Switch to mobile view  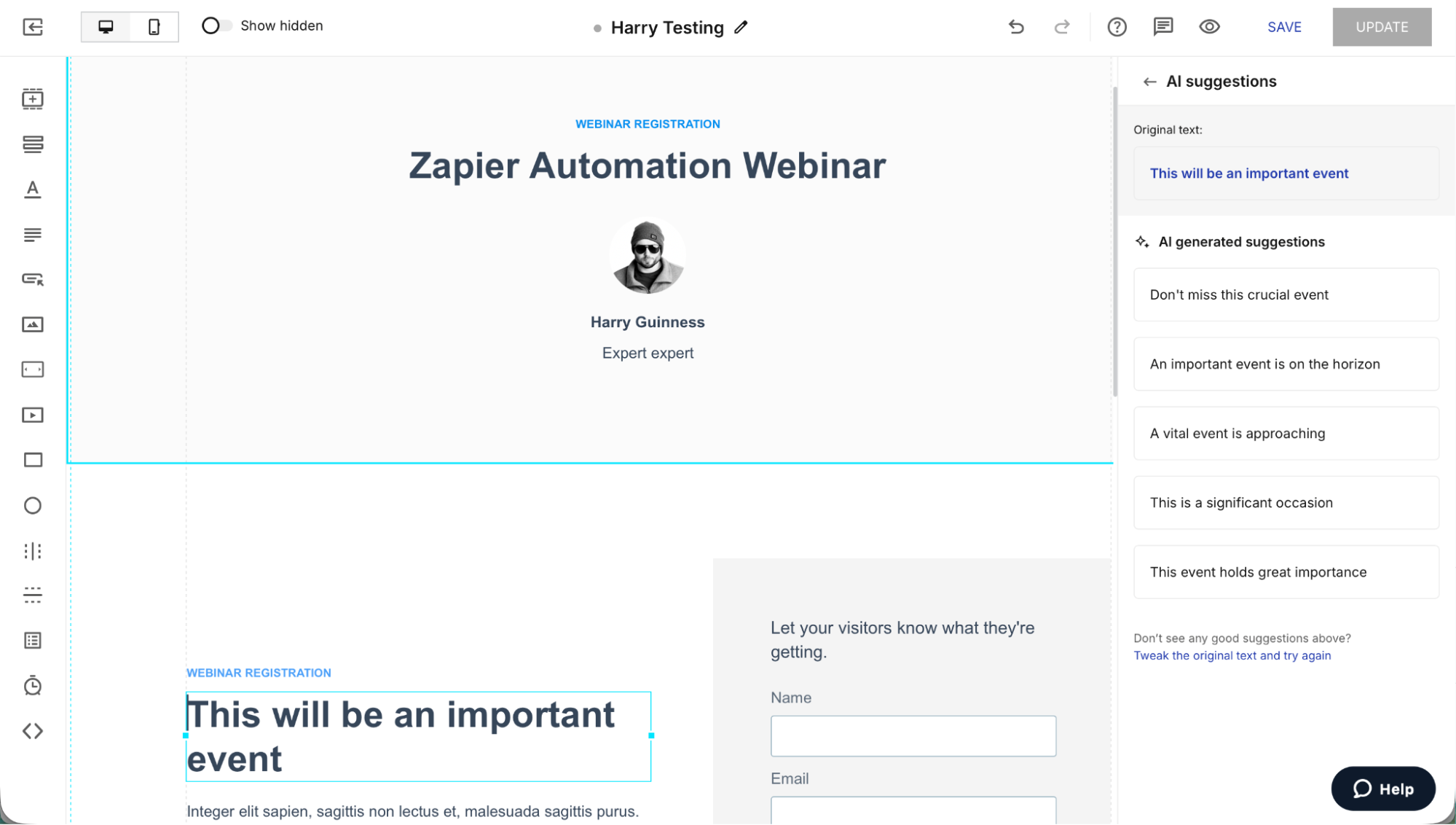[x=154, y=27]
